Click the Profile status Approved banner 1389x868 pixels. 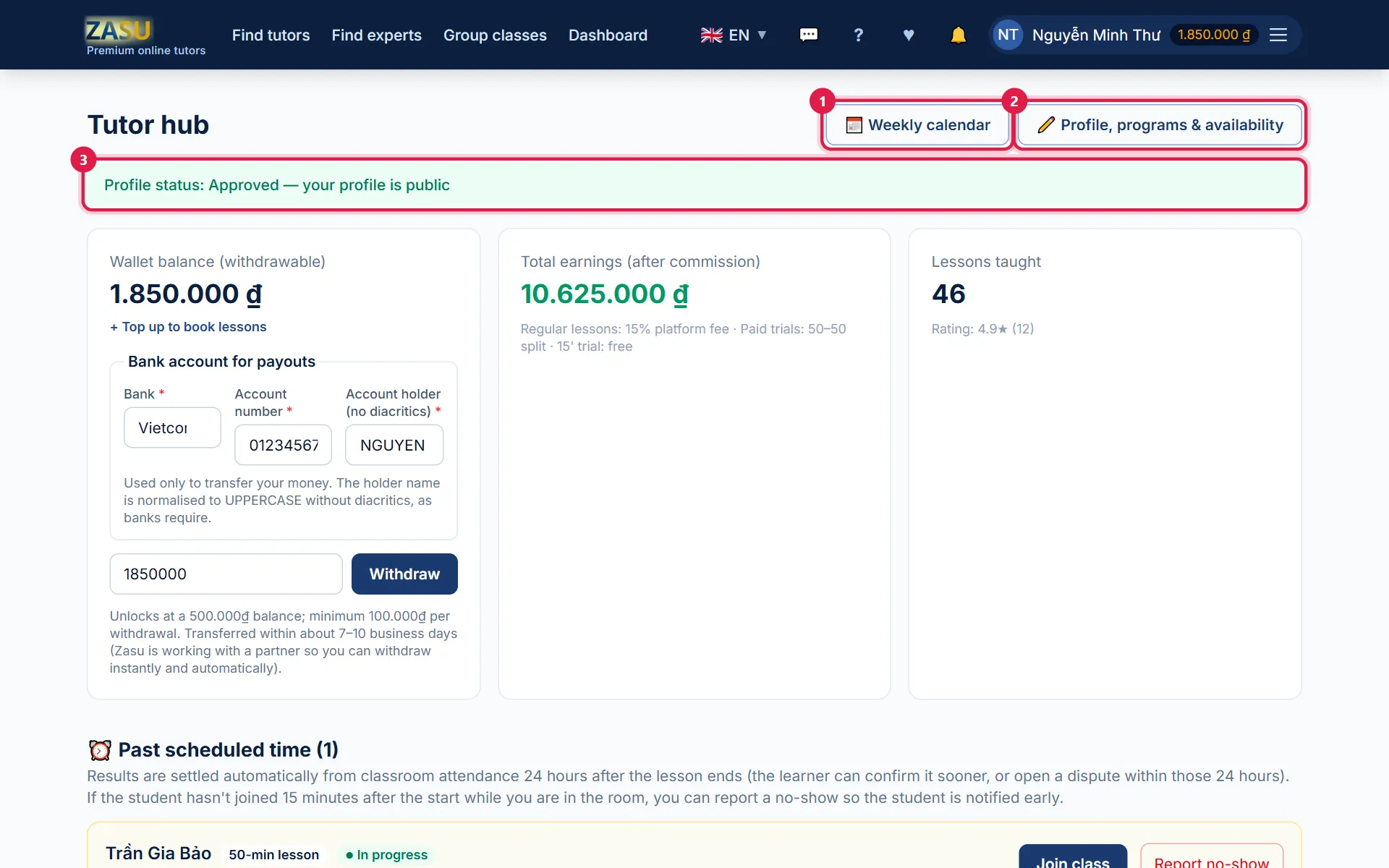pos(694,185)
